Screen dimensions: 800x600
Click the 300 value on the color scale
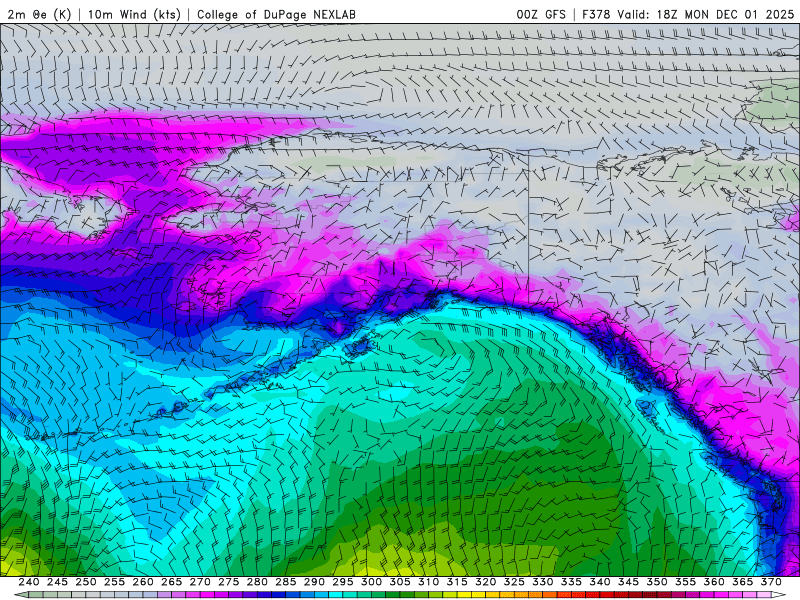pyautogui.click(x=371, y=582)
